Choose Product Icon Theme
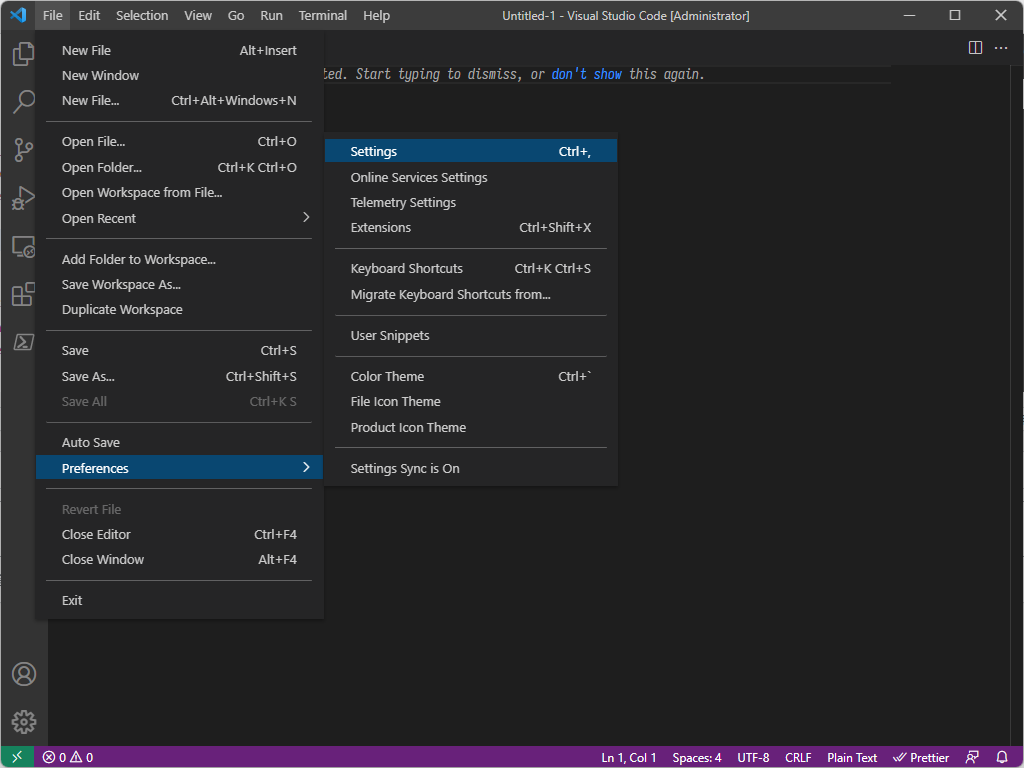Screen dimensions: 1024x768 (471, 427)
